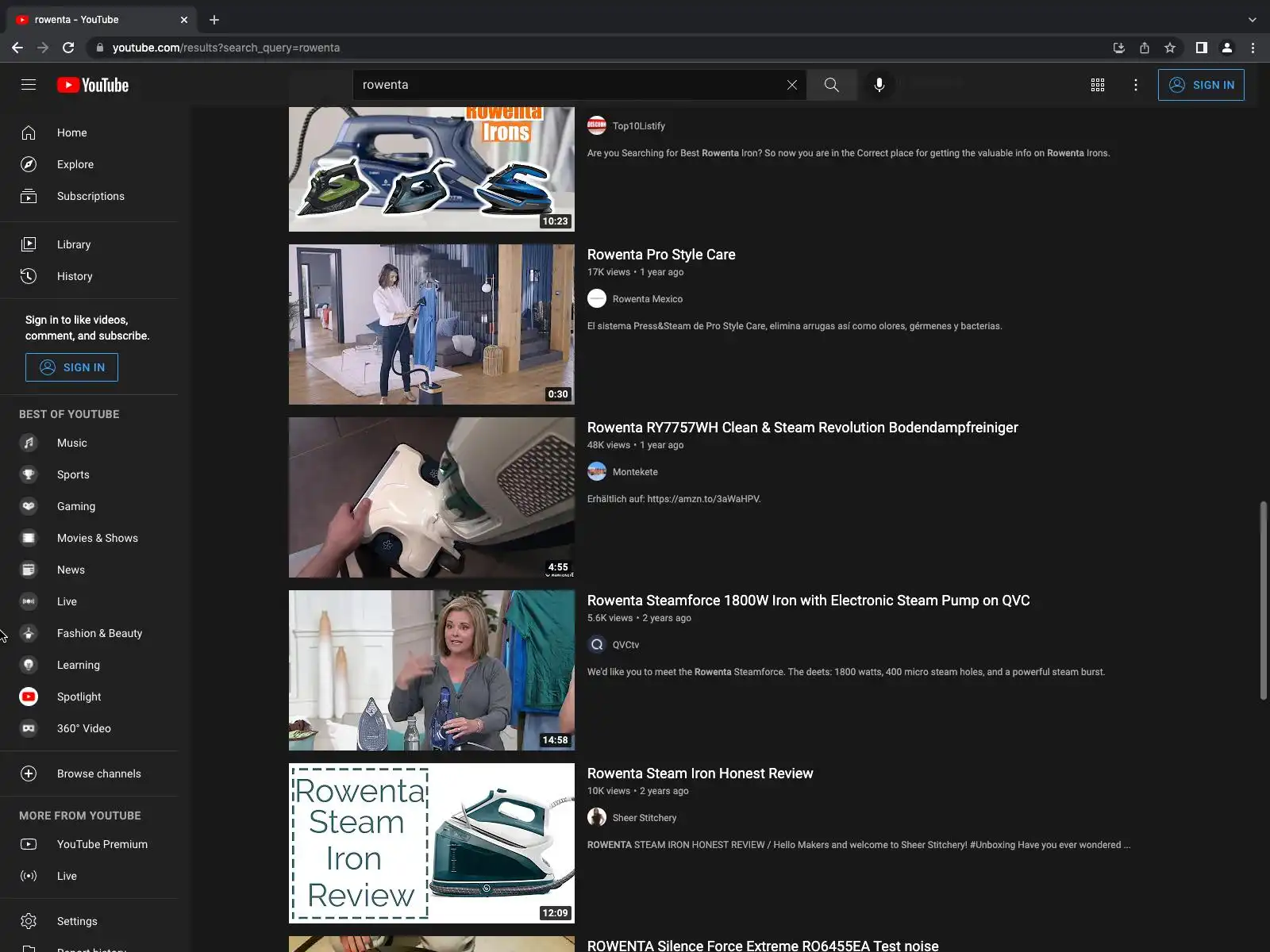Click the Bodendampfreiniger video thumbnail
1270x952 pixels.
[x=432, y=497]
